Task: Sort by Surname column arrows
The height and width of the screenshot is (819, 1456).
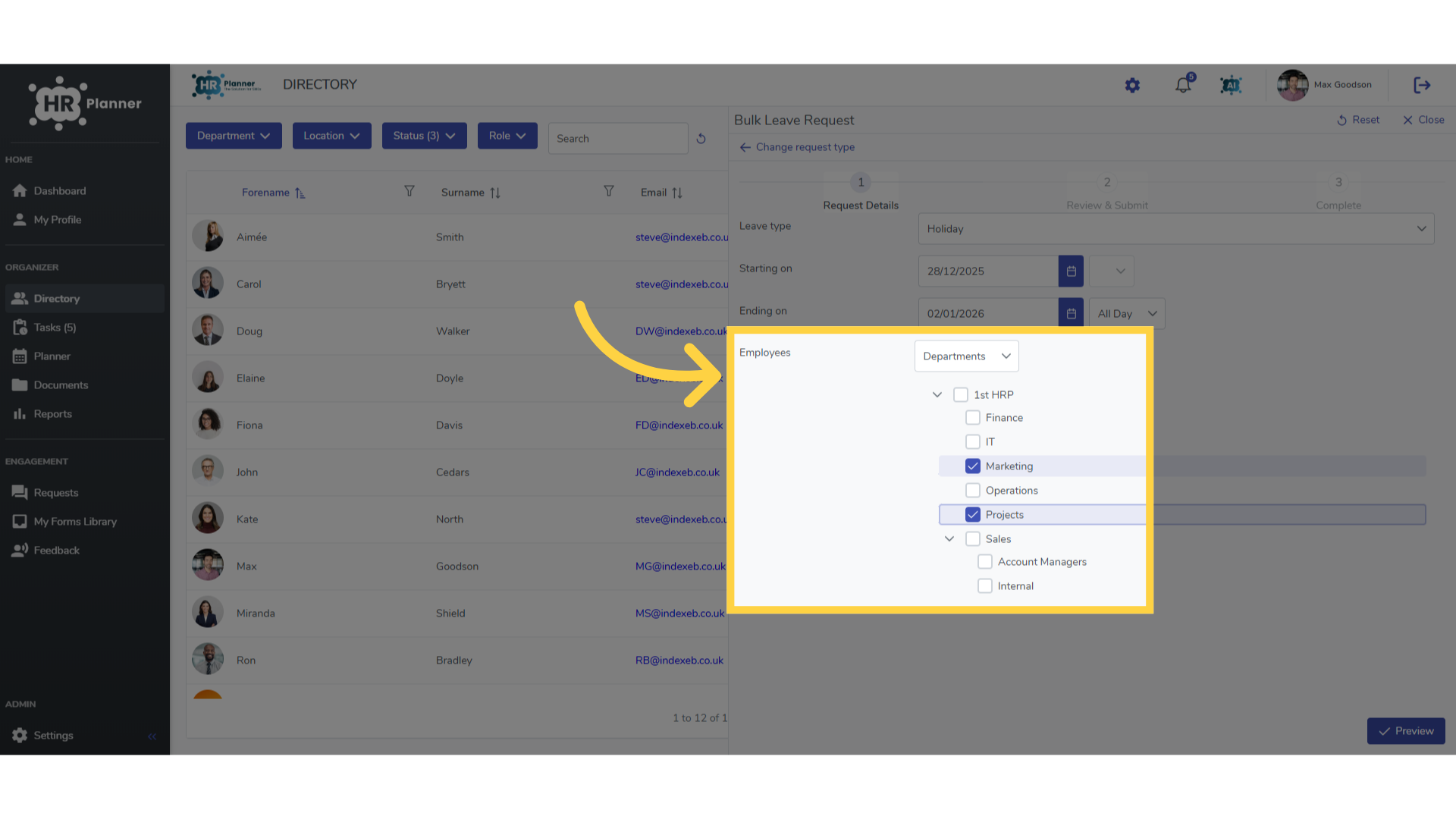Action: click(495, 193)
